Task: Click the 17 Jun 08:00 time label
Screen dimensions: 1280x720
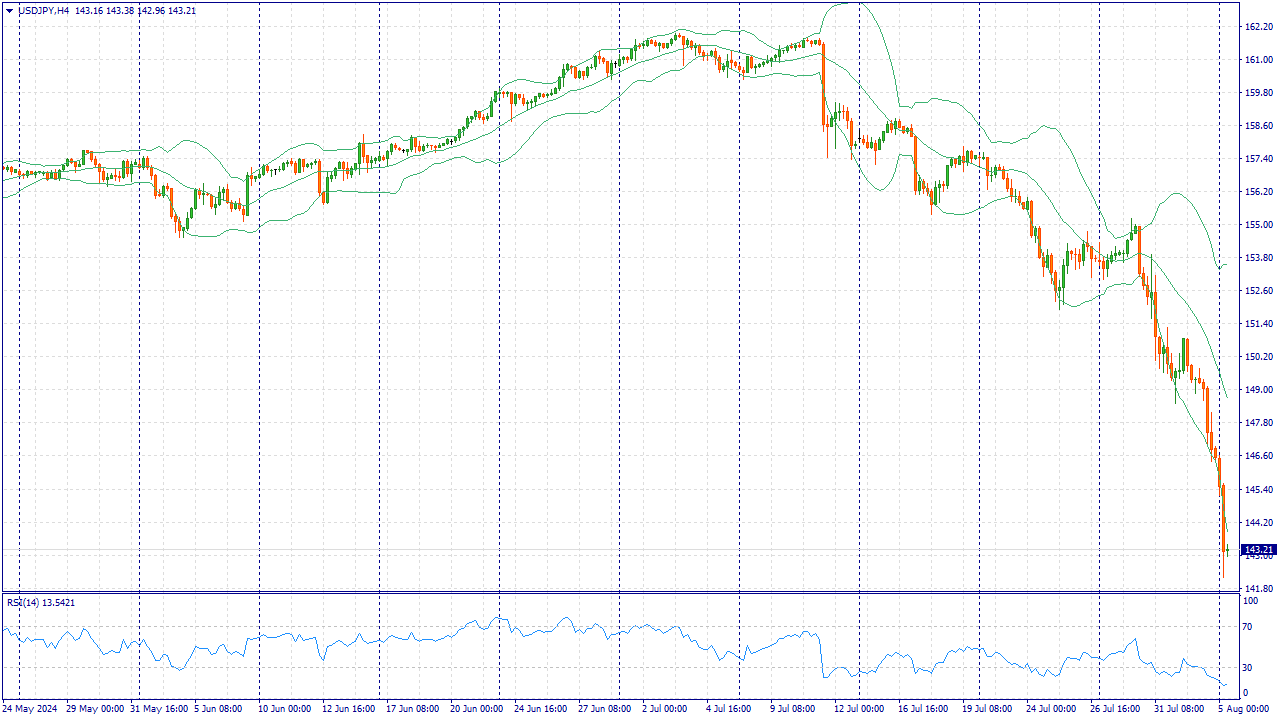Action: [x=413, y=709]
